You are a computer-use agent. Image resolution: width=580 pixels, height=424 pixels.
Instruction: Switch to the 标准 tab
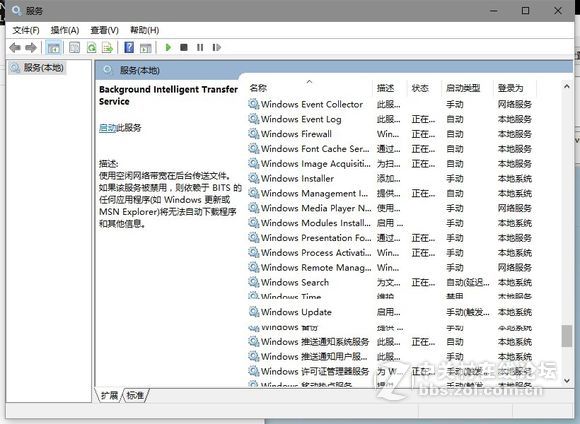pyautogui.click(x=135, y=396)
